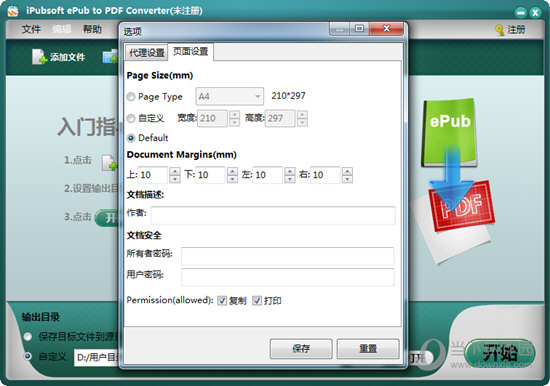Close the main converter window
Screen dimensions: 550x386
point(535,13)
